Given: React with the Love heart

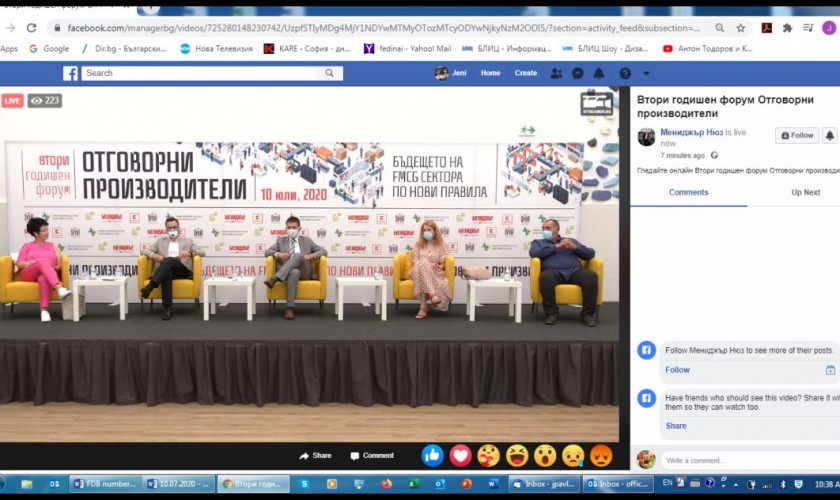Looking at the screenshot, I should click(x=461, y=456).
